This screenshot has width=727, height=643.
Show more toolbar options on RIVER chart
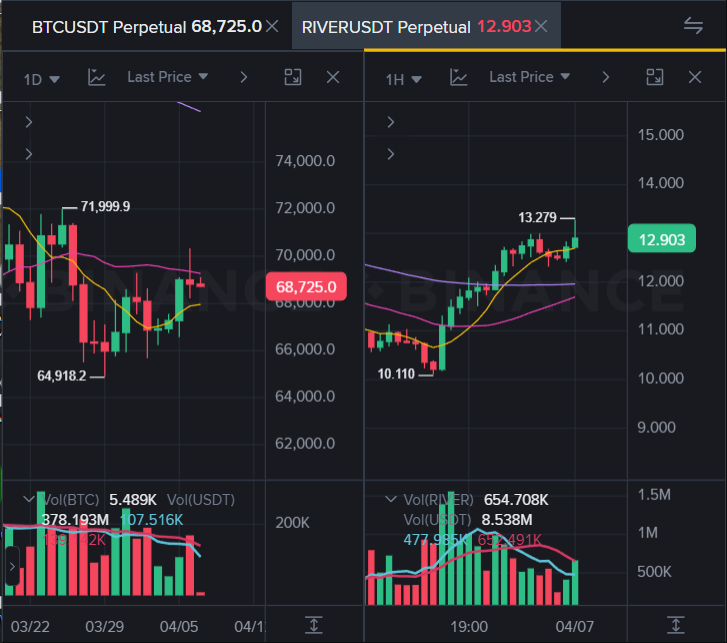606,77
